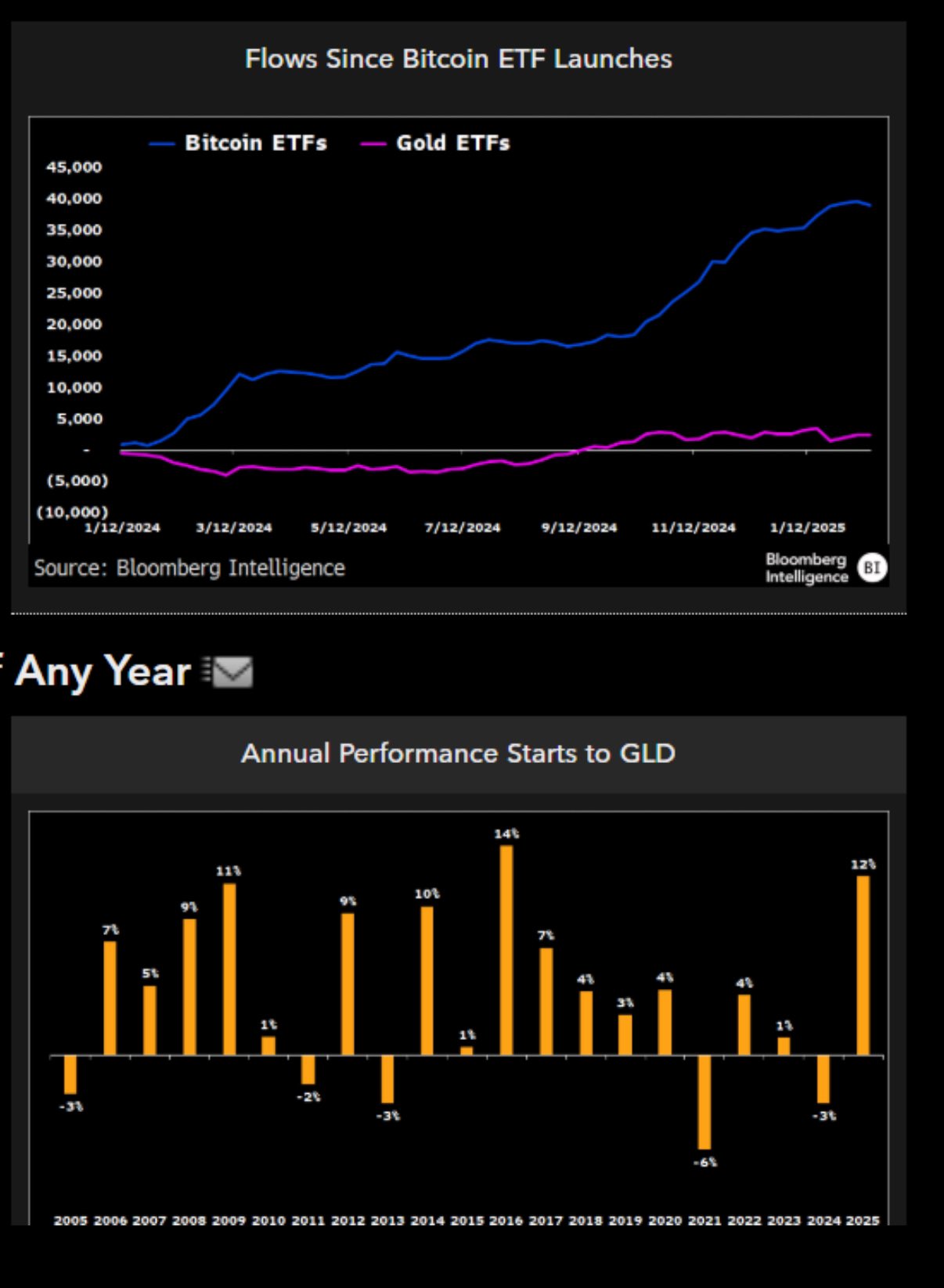This screenshot has width=944, height=1288.
Task: Click the 7/12/2024 x-axis date label
Action: pyautogui.click(x=463, y=527)
